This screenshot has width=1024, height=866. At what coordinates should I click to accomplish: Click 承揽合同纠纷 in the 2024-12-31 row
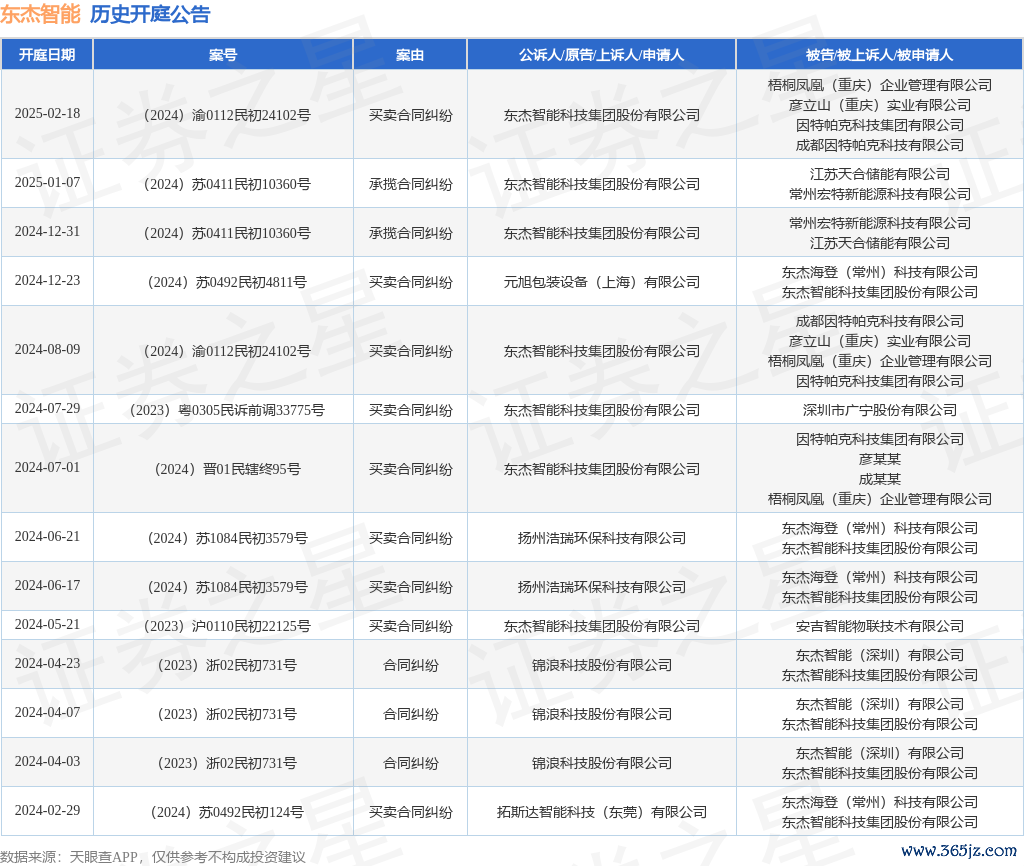[x=410, y=233]
